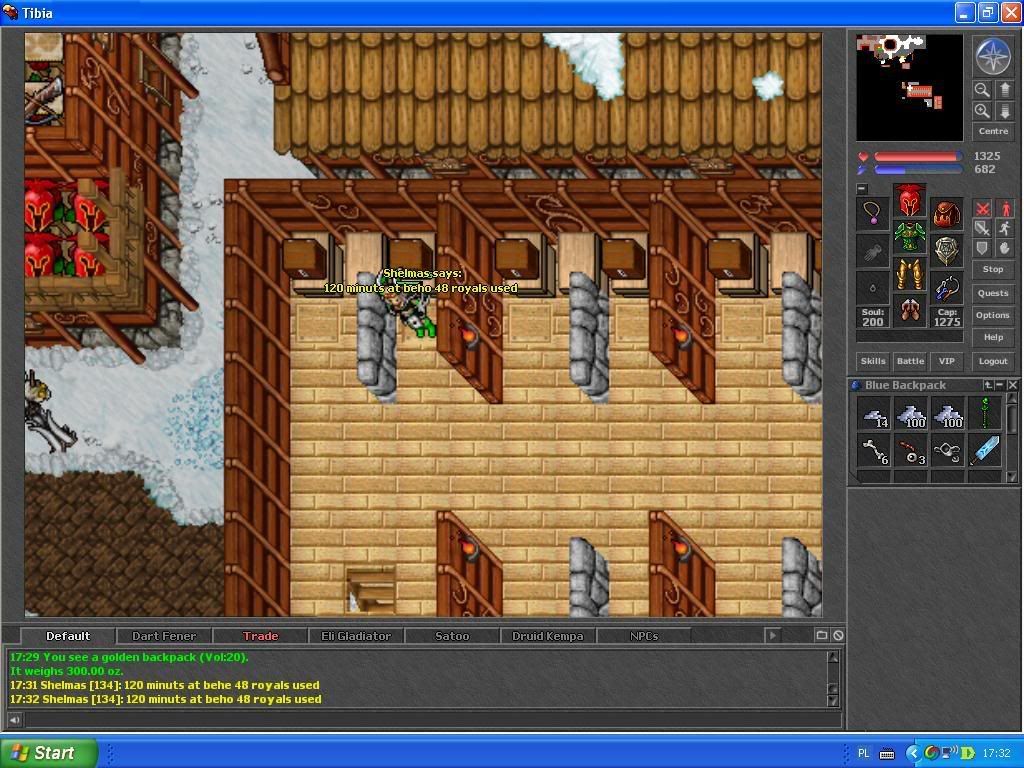This screenshot has width=1024, height=768.
Task: Select the item in the ammunition slot
Action: tap(946, 287)
